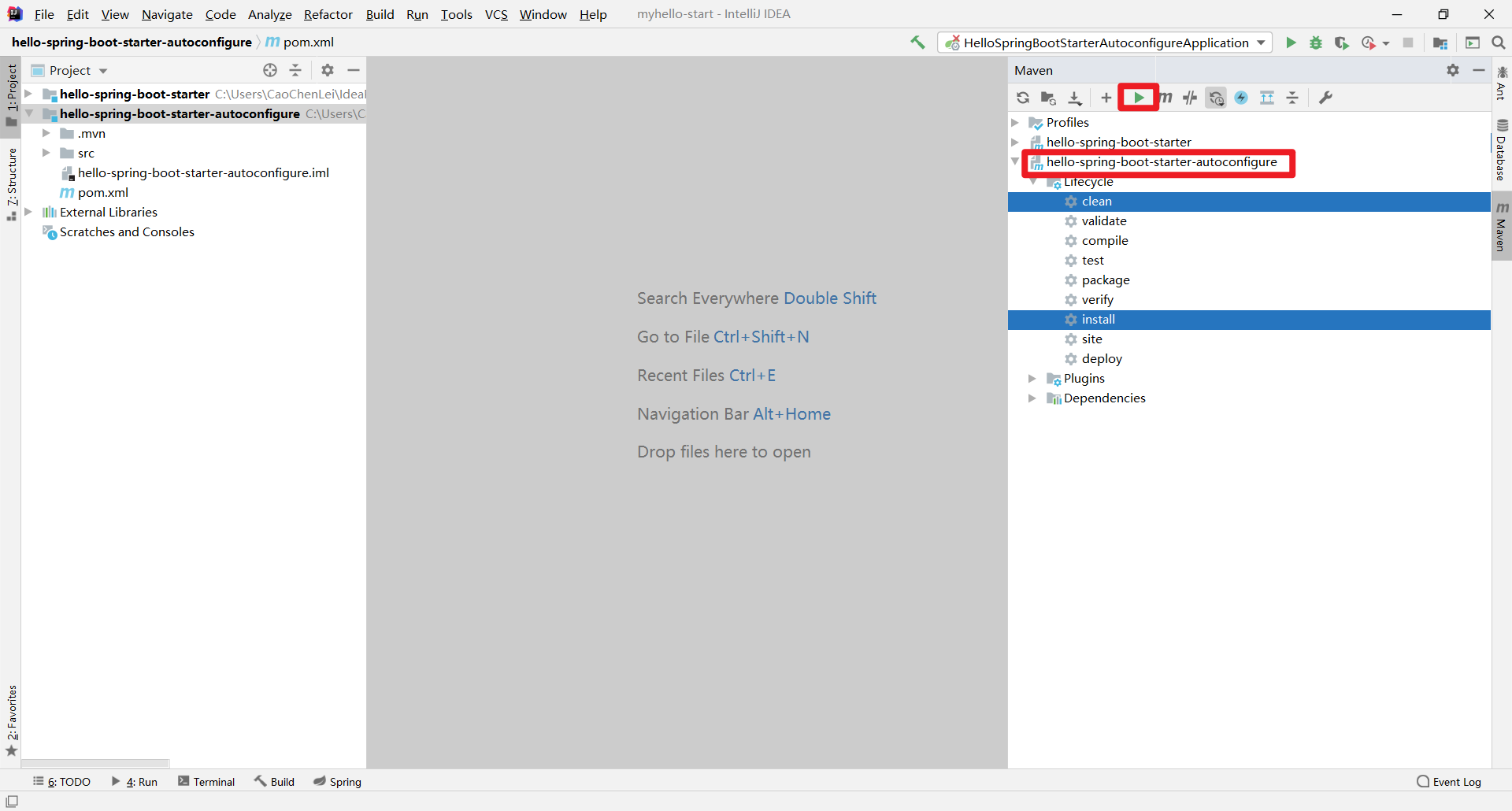Toggle the Maven side tool button
Viewport: 1512px width, 811px height.
(x=1502, y=227)
